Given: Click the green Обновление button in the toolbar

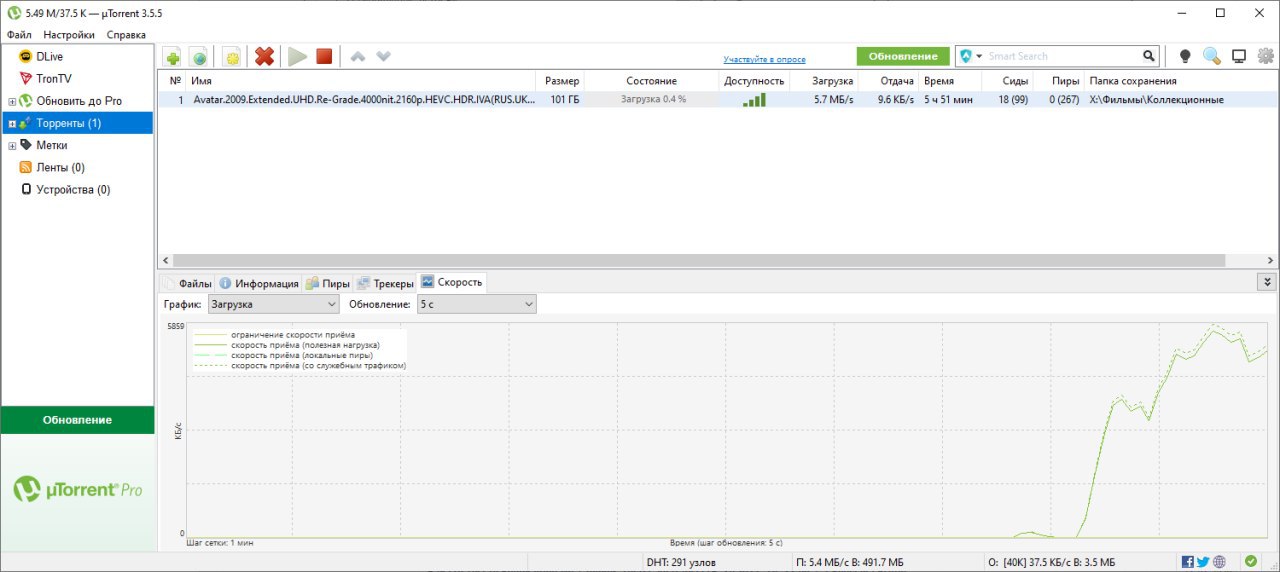Looking at the screenshot, I should pos(903,56).
